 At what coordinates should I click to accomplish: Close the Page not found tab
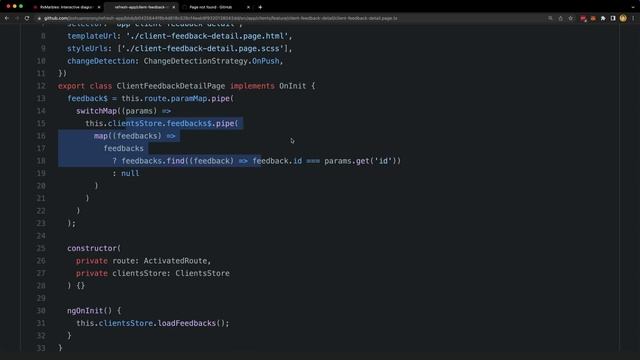tap(248, 7)
